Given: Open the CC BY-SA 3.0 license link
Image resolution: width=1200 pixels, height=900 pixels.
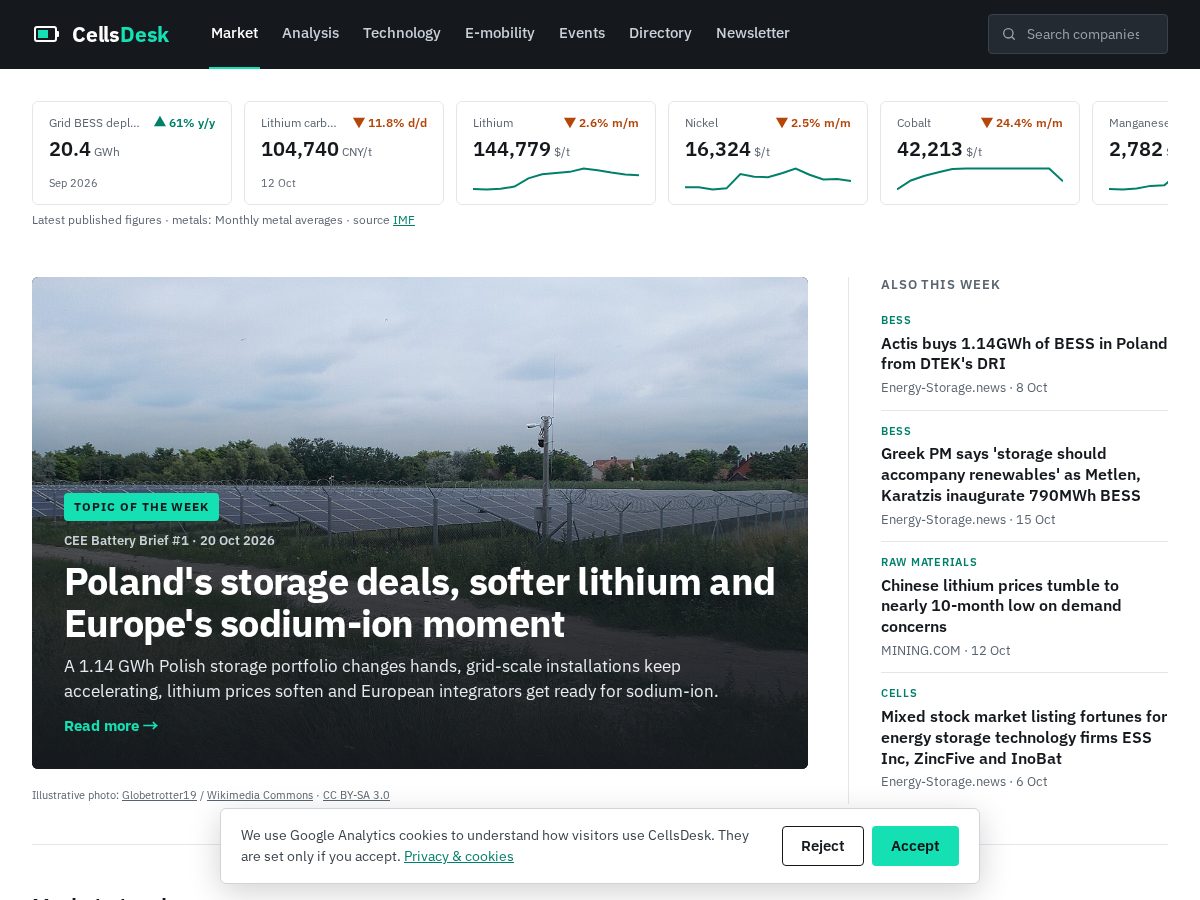Looking at the screenshot, I should pyautogui.click(x=356, y=796).
